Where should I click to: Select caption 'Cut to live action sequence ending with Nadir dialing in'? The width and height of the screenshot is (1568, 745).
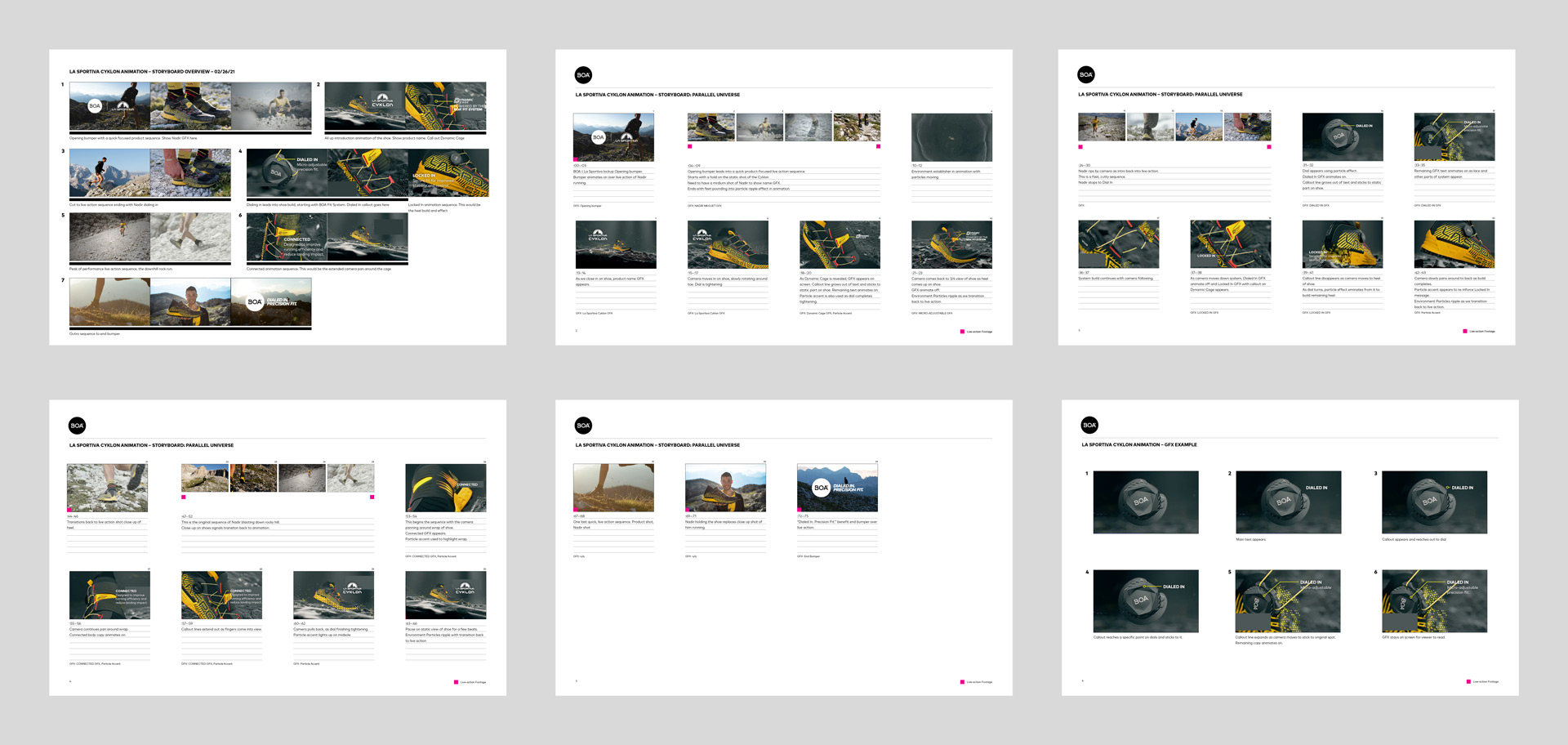coord(114,205)
